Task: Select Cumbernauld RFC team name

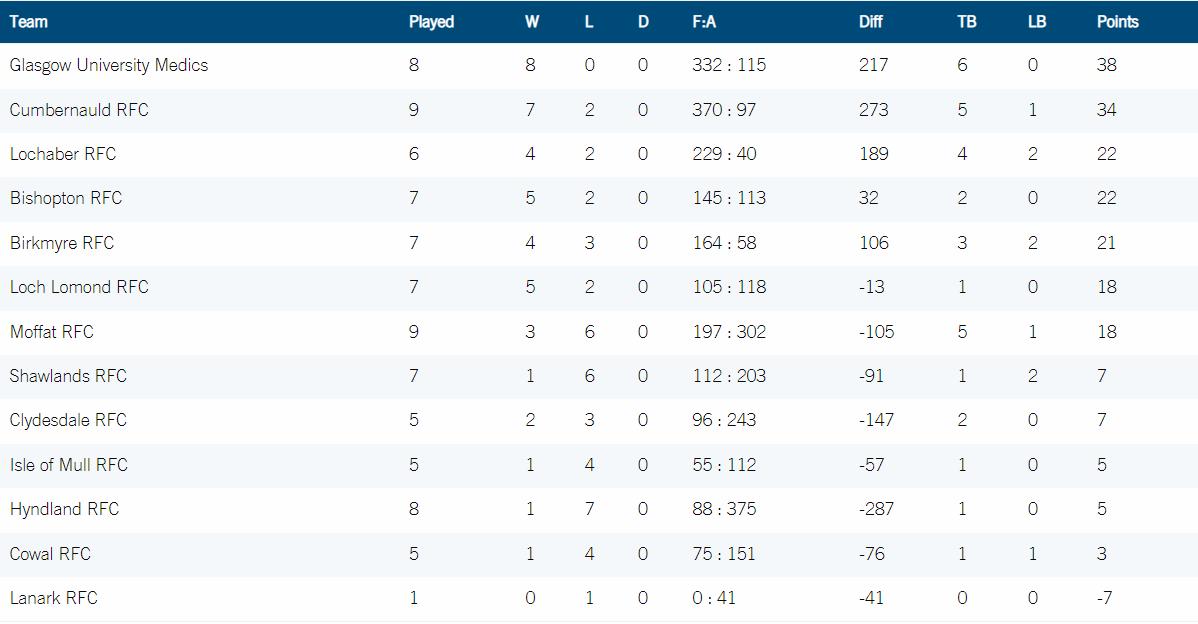Action: 79,110
